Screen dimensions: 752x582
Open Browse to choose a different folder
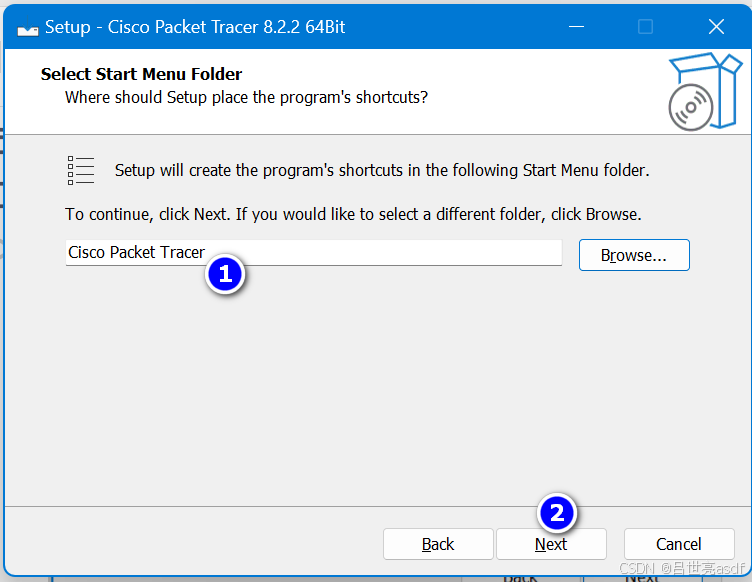click(634, 255)
